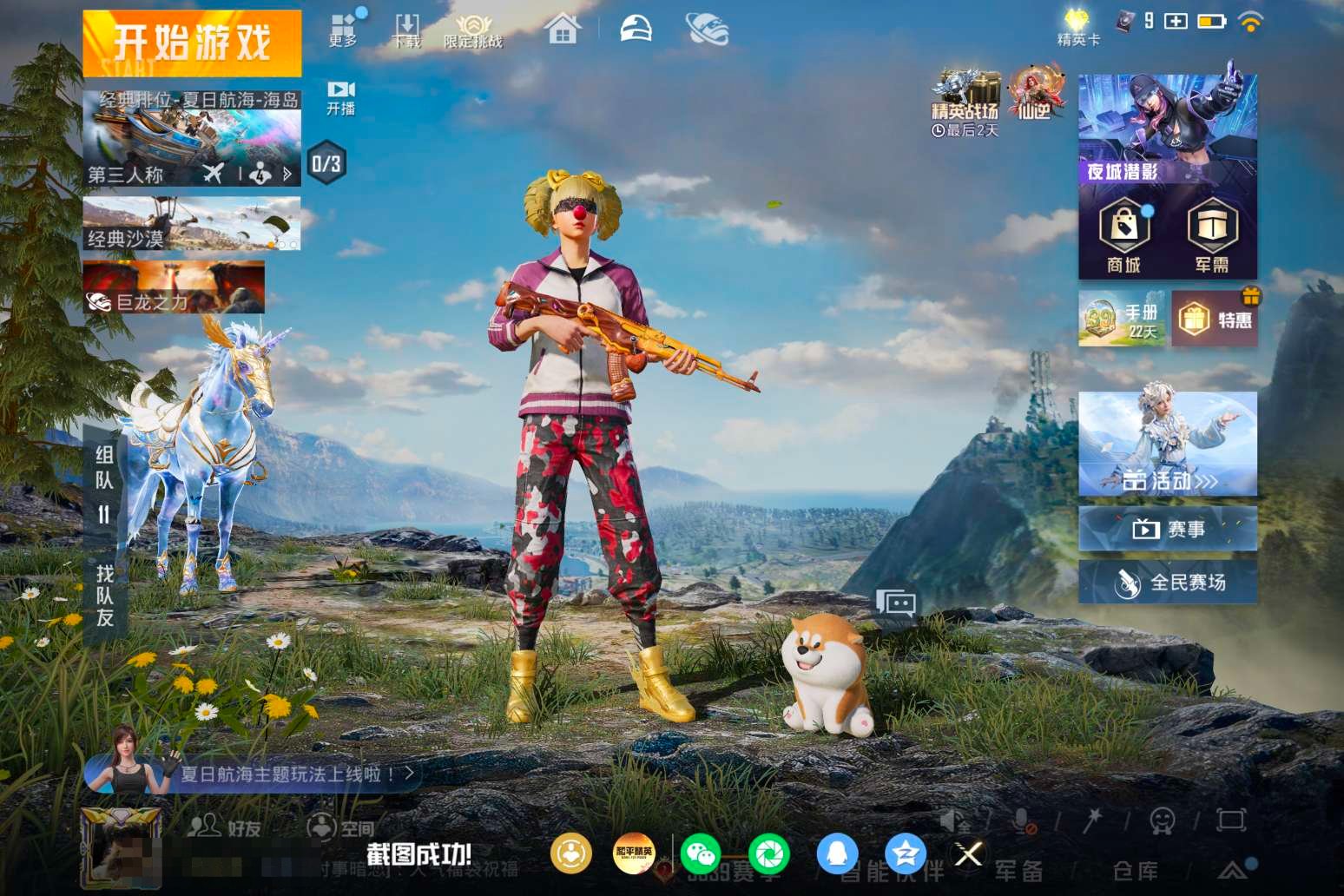Open the 商城 shop icon
1344x896 pixels.
(x=1124, y=236)
